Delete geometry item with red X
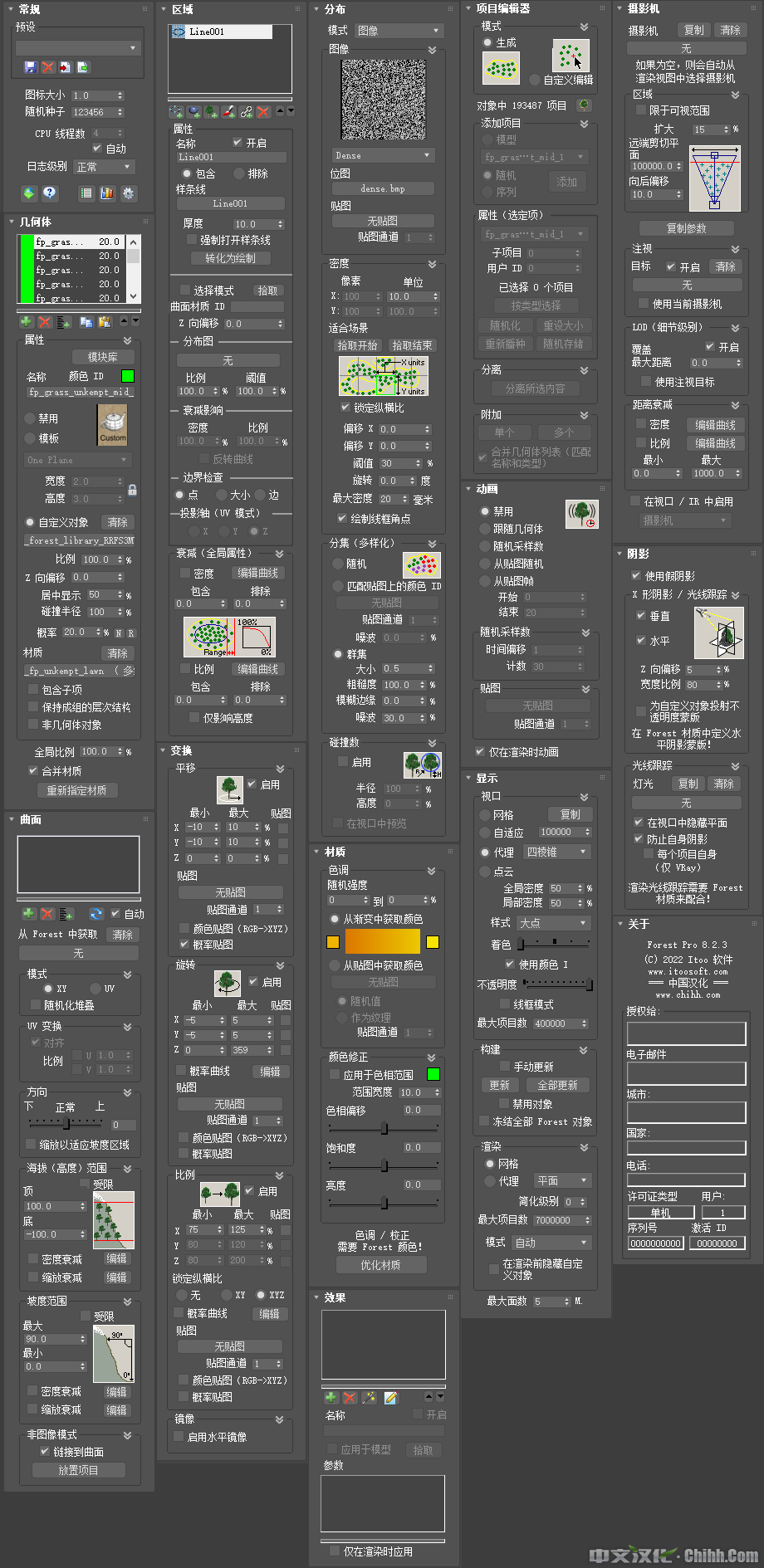 [x=45, y=321]
